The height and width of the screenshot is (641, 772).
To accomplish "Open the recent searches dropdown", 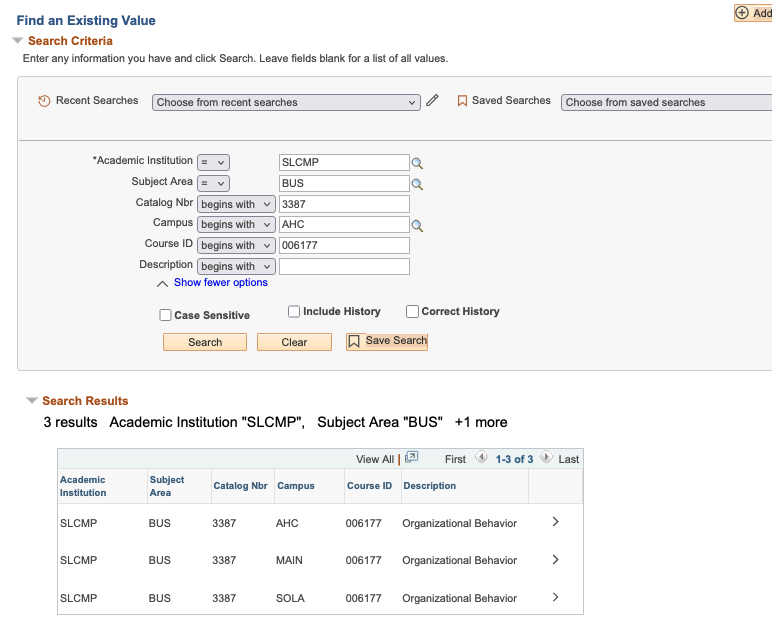I will [x=286, y=102].
